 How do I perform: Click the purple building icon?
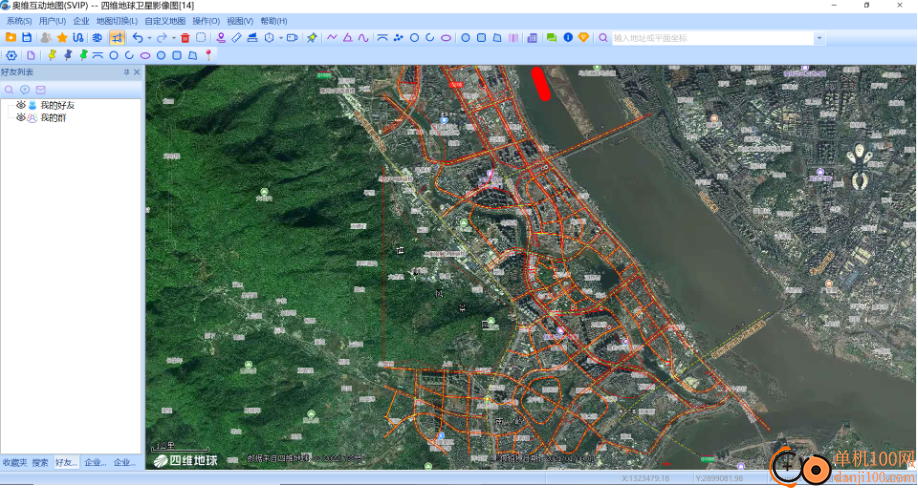pos(532,37)
